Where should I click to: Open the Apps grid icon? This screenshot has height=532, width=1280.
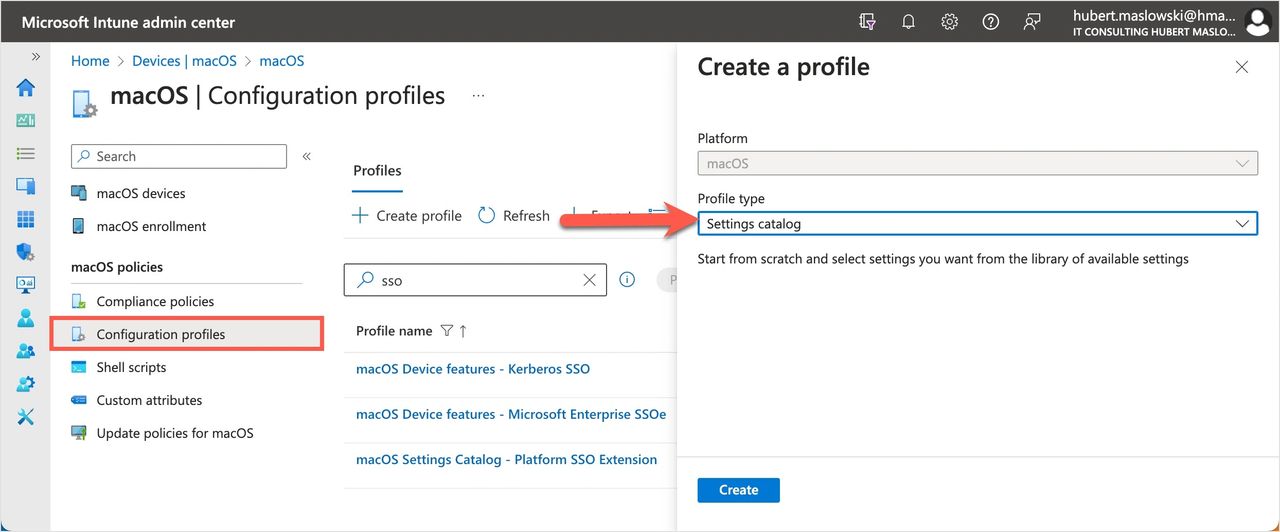[26, 219]
